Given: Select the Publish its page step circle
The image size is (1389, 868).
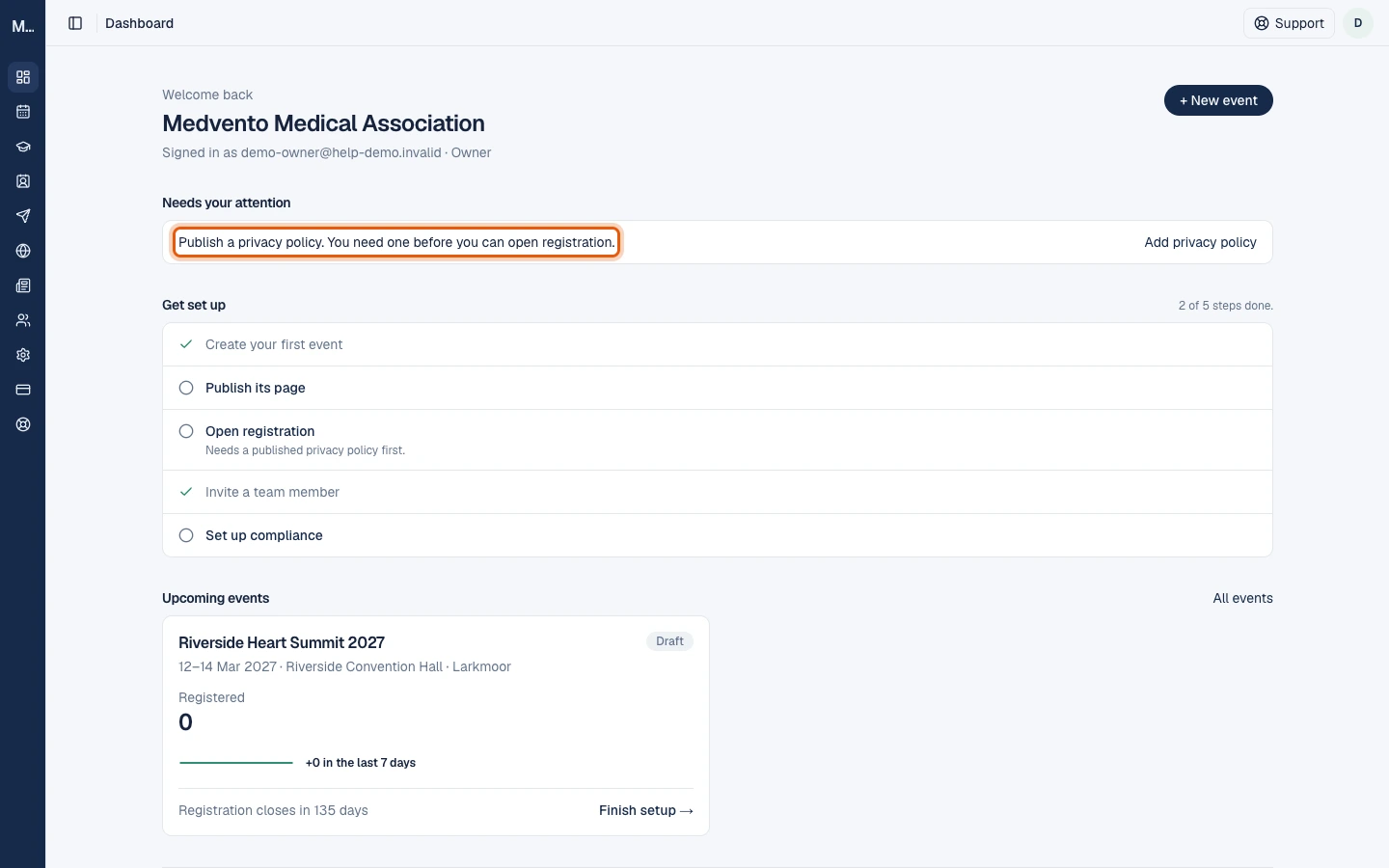Looking at the screenshot, I should (x=186, y=388).
